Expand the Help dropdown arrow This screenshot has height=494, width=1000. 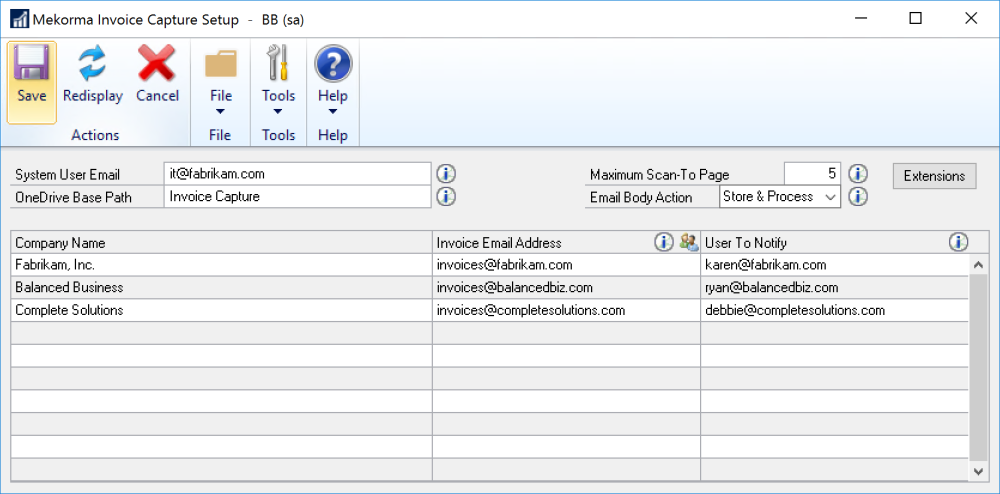(333, 112)
